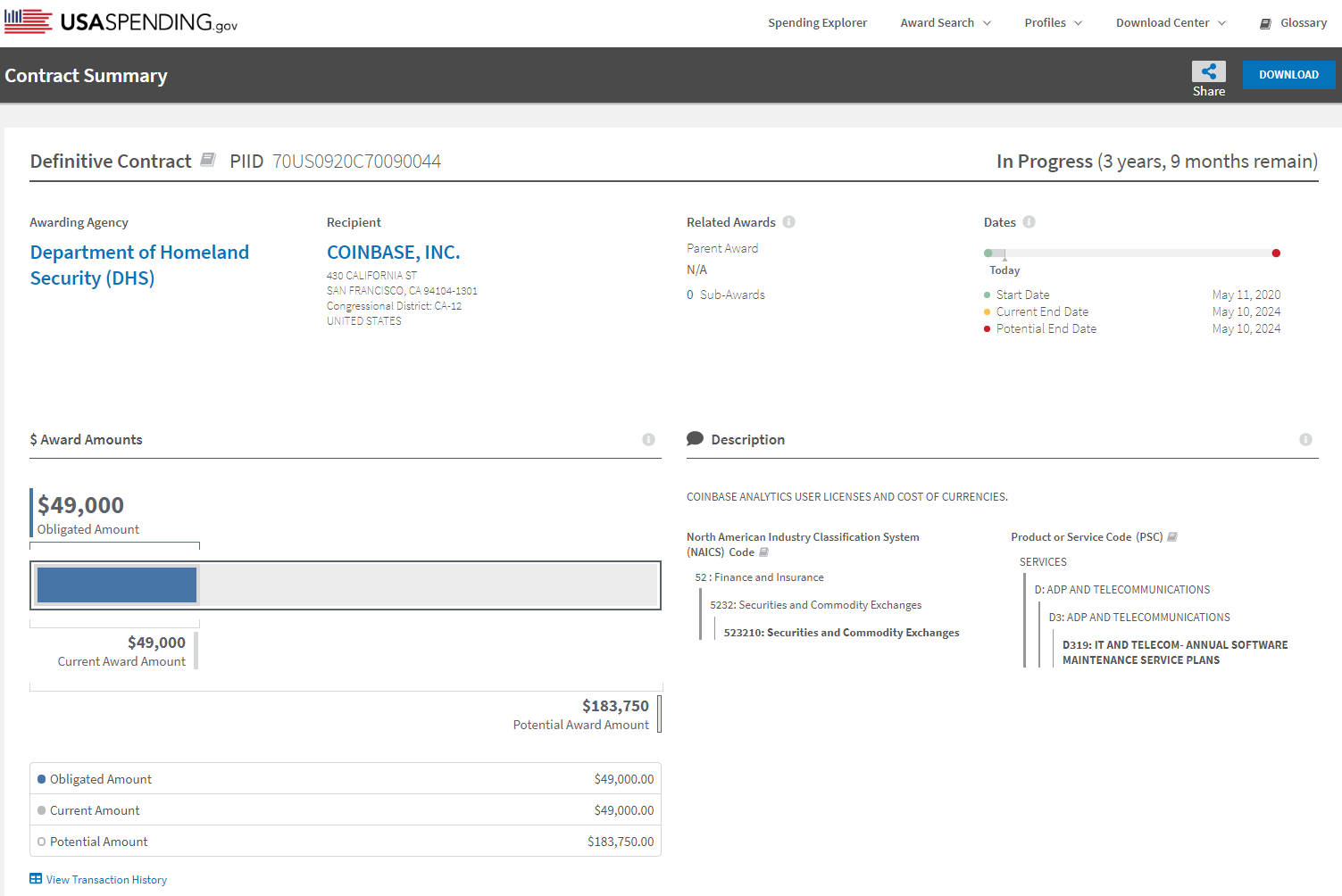
Task: Click the gray Current Amount legend dot
Action: (41, 810)
